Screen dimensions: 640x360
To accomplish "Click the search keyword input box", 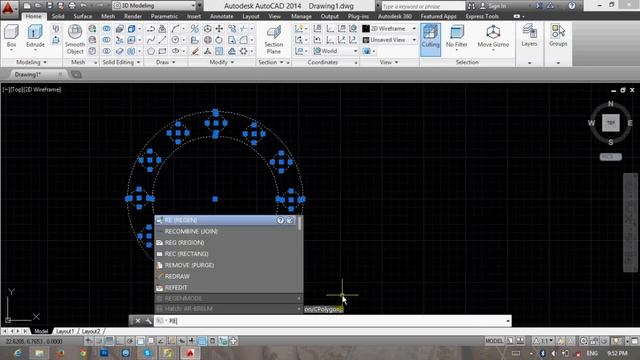I will click(423, 6).
